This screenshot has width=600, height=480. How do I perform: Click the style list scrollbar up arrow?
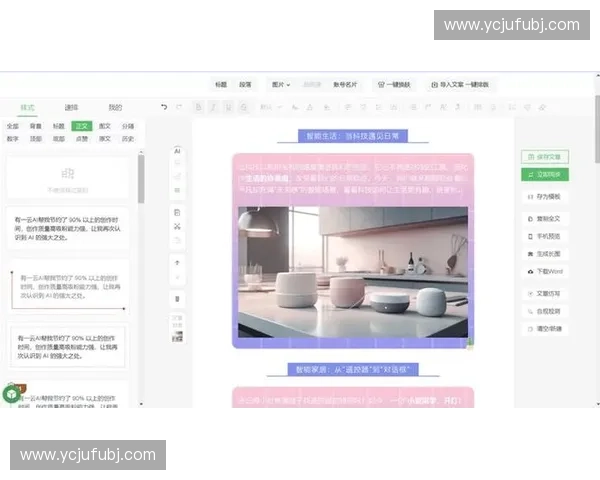141,152
